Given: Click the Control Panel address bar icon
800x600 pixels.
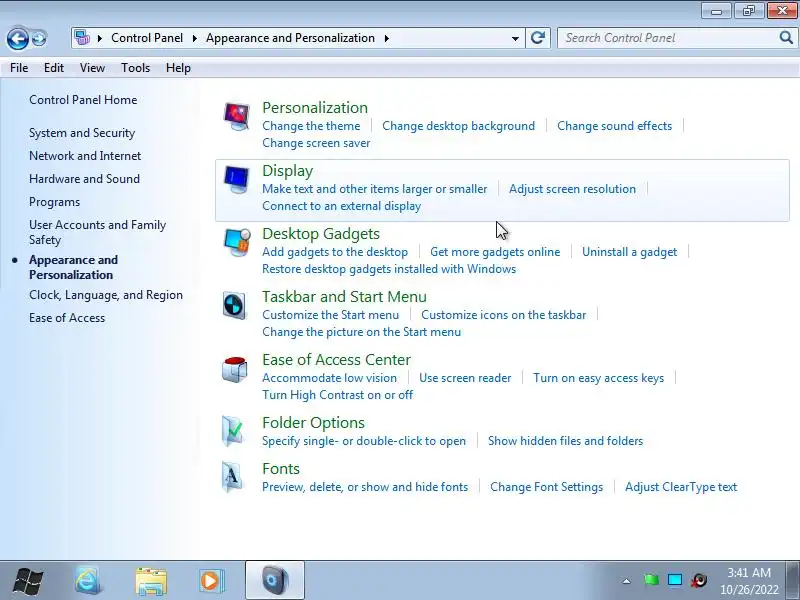Looking at the screenshot, I should coord(82,37).
